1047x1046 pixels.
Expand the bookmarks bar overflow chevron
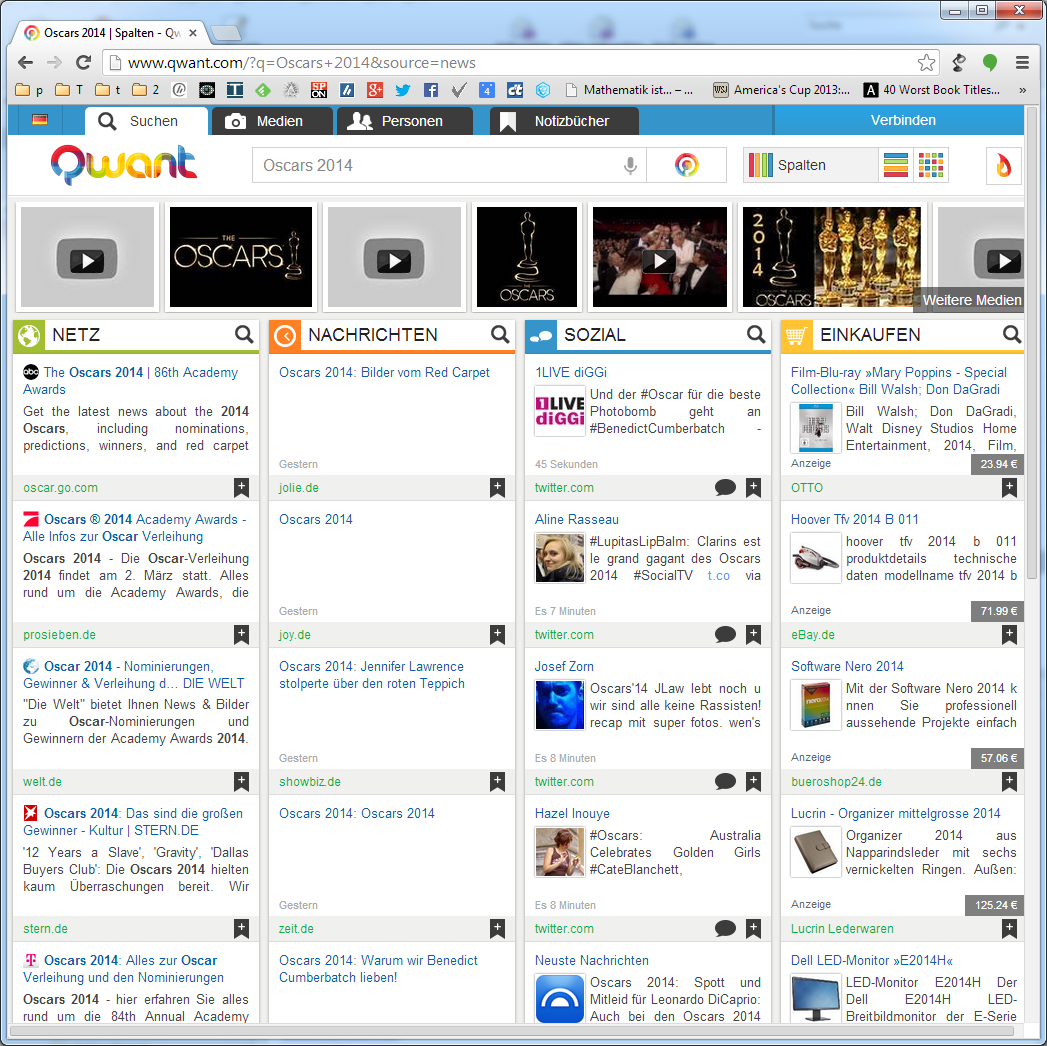1022,90
